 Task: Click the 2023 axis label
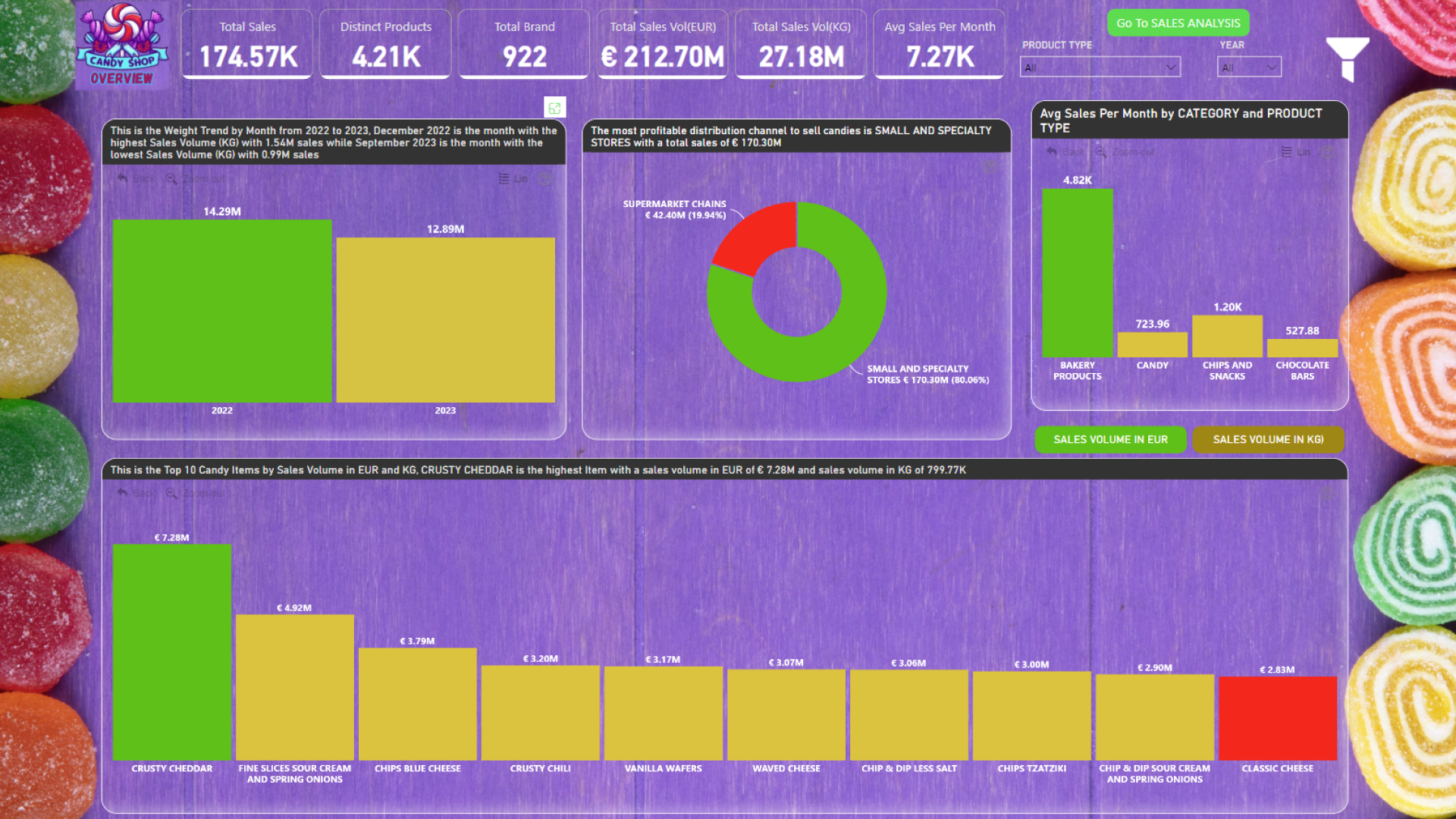coord(446,410)
